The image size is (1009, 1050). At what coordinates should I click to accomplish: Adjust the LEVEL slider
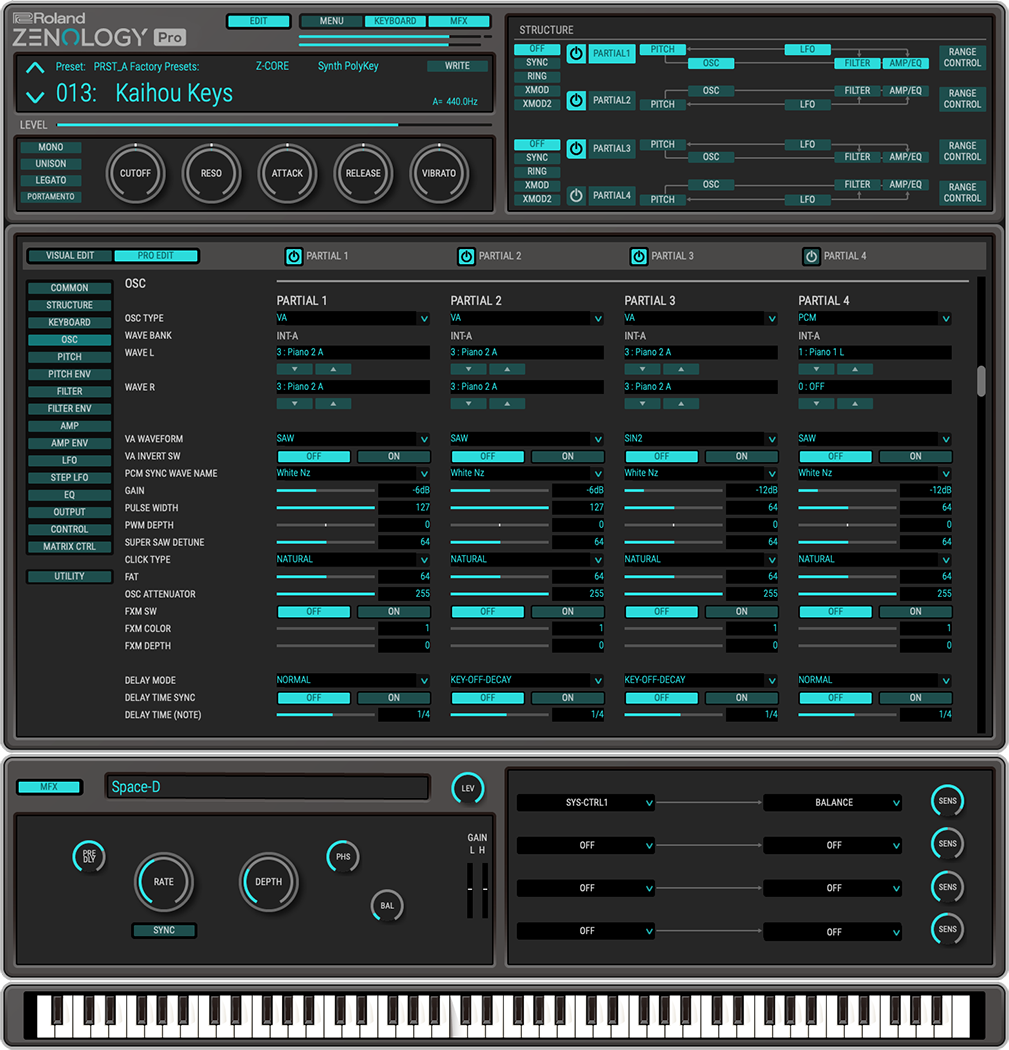pyautogui.click(x=275, y=125)
